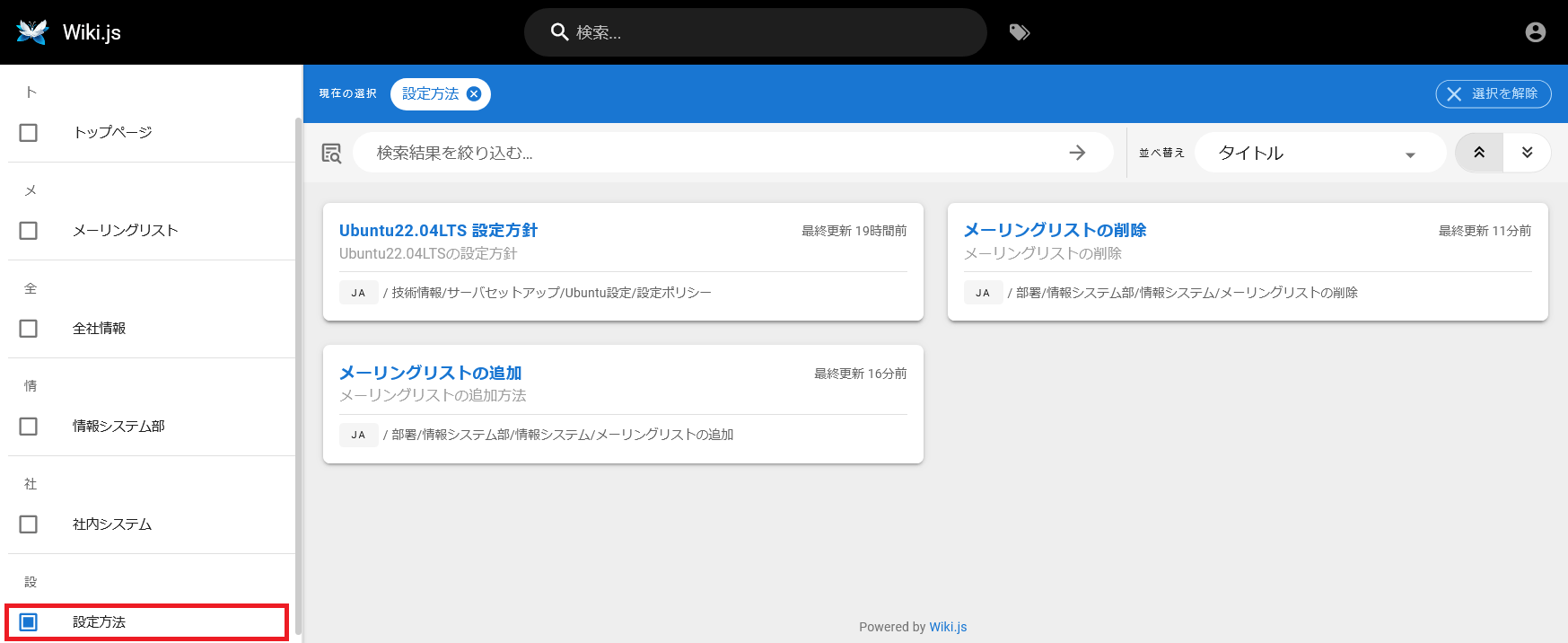Click the 選択を解除 clear selection button

(x=1494, y=93)
